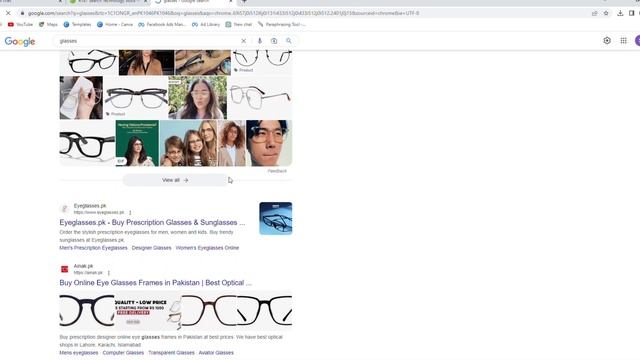
Task: Click the Google logo
Action: (20, 42)
